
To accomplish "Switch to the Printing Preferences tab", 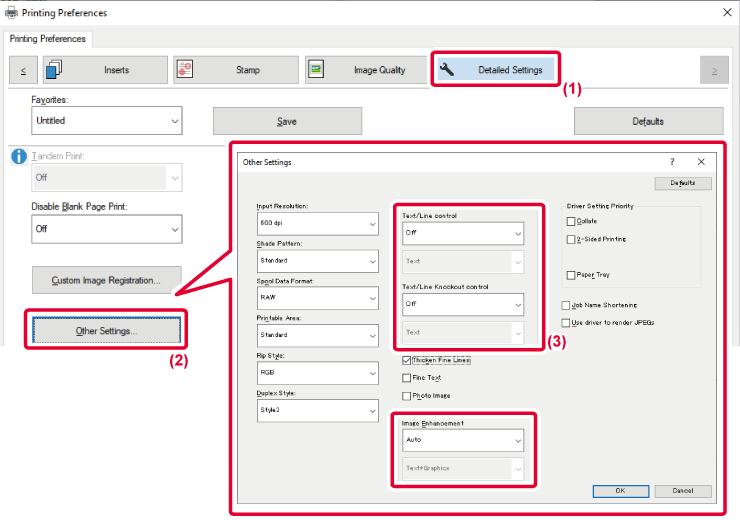I will [49, 39].
